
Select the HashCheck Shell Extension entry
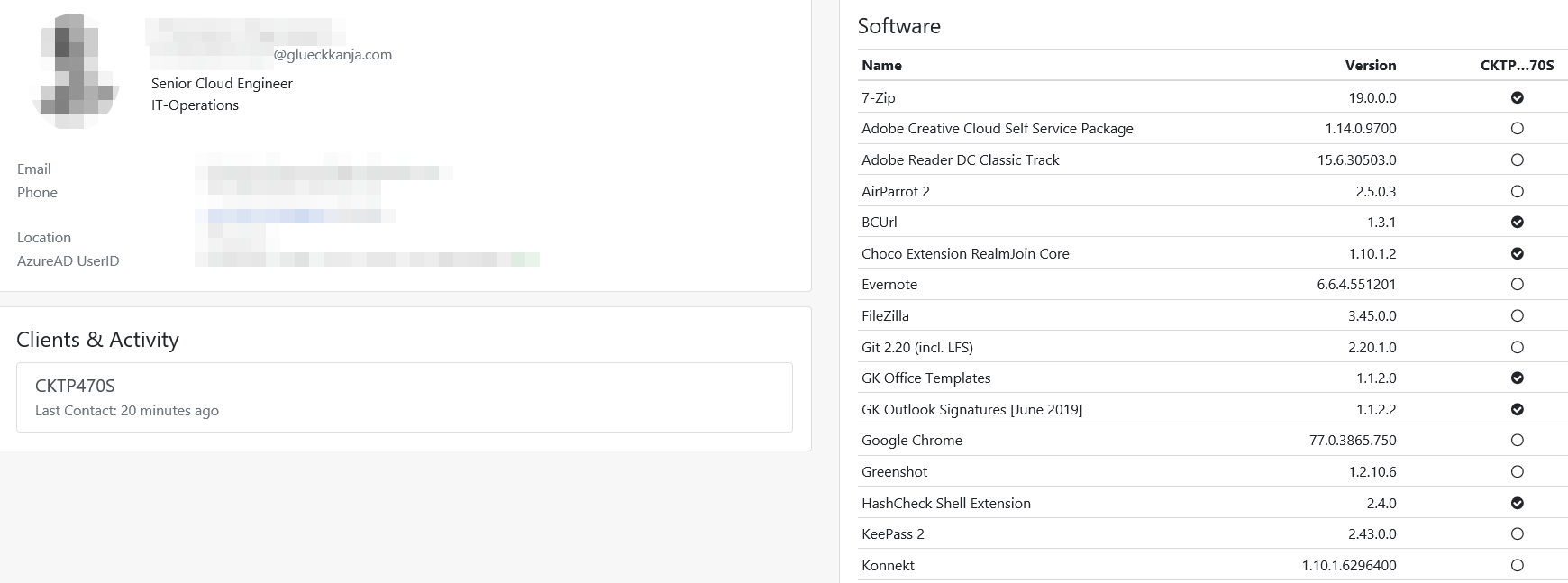[x=946, y=503]
